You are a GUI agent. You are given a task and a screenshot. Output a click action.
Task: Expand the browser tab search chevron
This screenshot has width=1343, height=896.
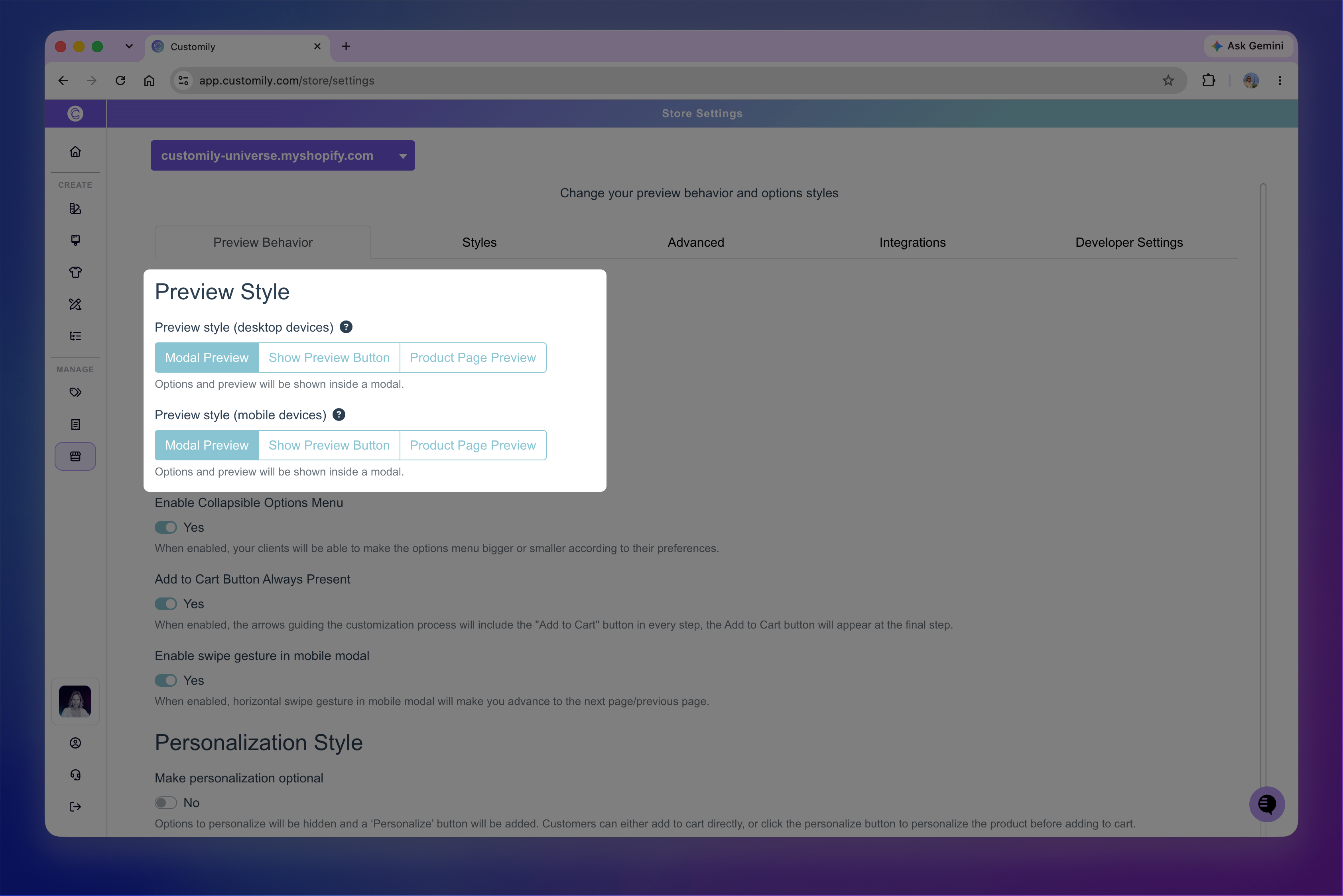pyautogui.click(x=129, y=46)
